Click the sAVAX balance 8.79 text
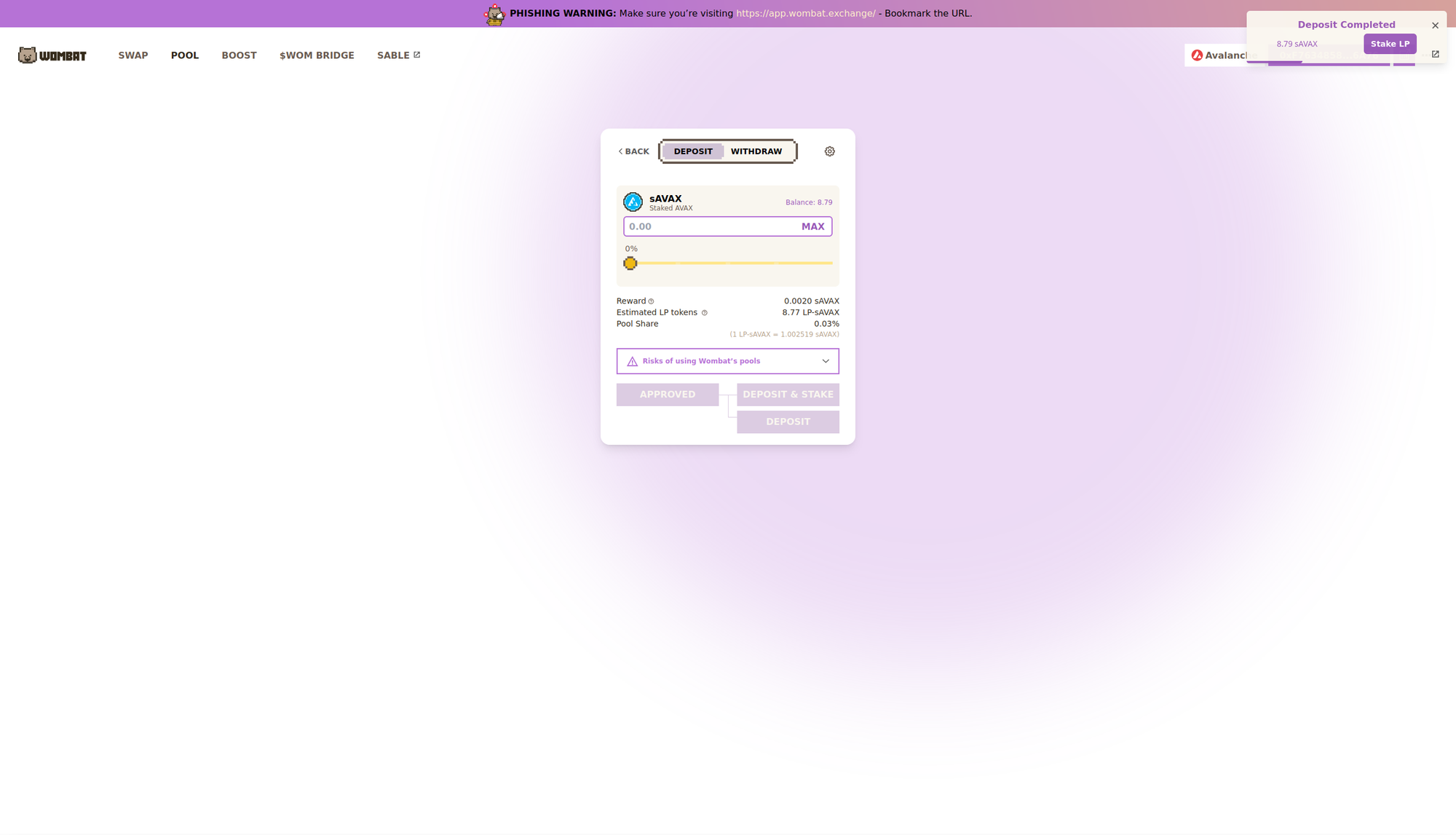1456x835 pixels. point(809,202)
